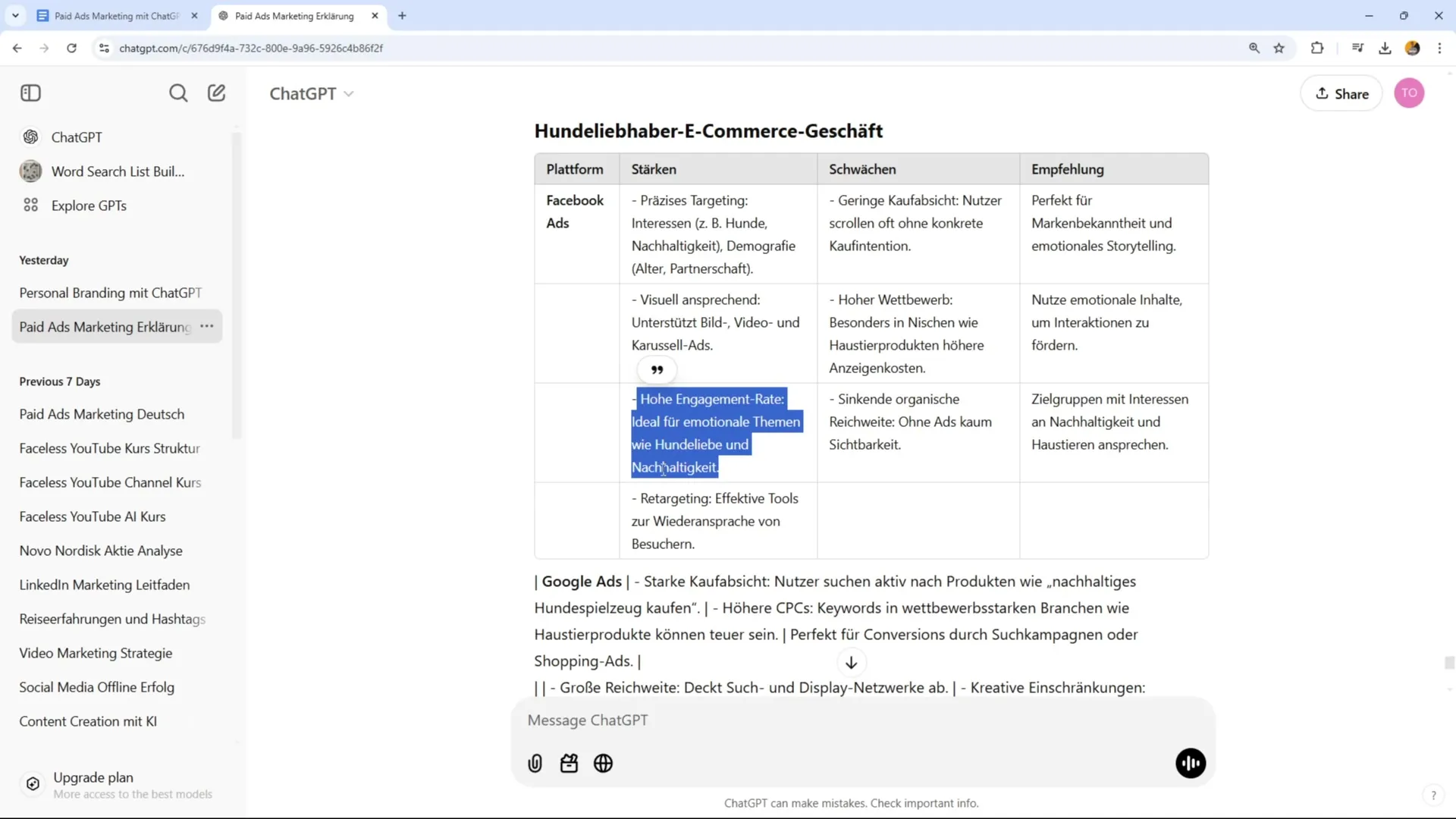1456x819 pixels.
Task: Open the search chats magnifier icon
Action: coord(178,93)
